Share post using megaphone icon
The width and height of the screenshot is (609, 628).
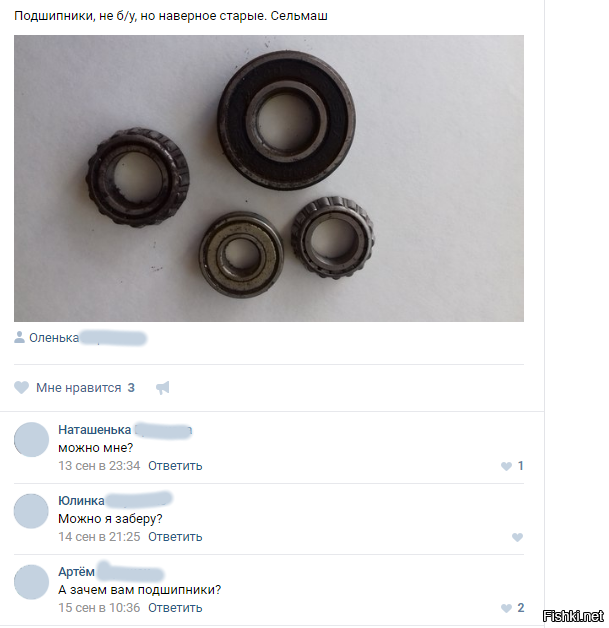[x=163, y=388]
